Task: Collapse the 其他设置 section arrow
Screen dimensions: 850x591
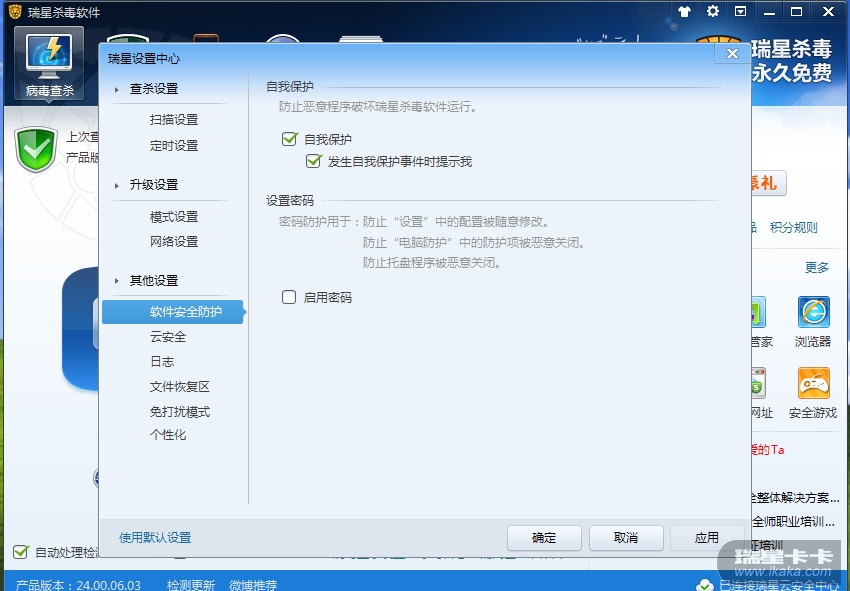Action: 117,281
